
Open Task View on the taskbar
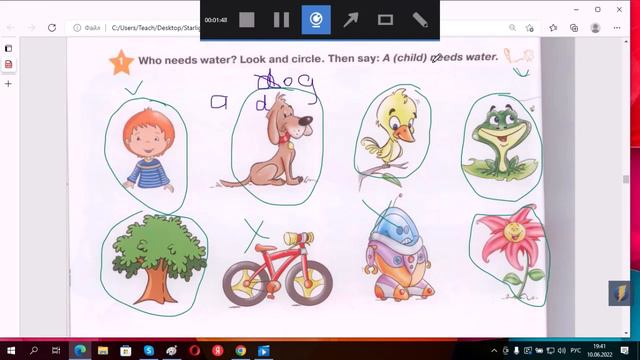click(56, 351)
